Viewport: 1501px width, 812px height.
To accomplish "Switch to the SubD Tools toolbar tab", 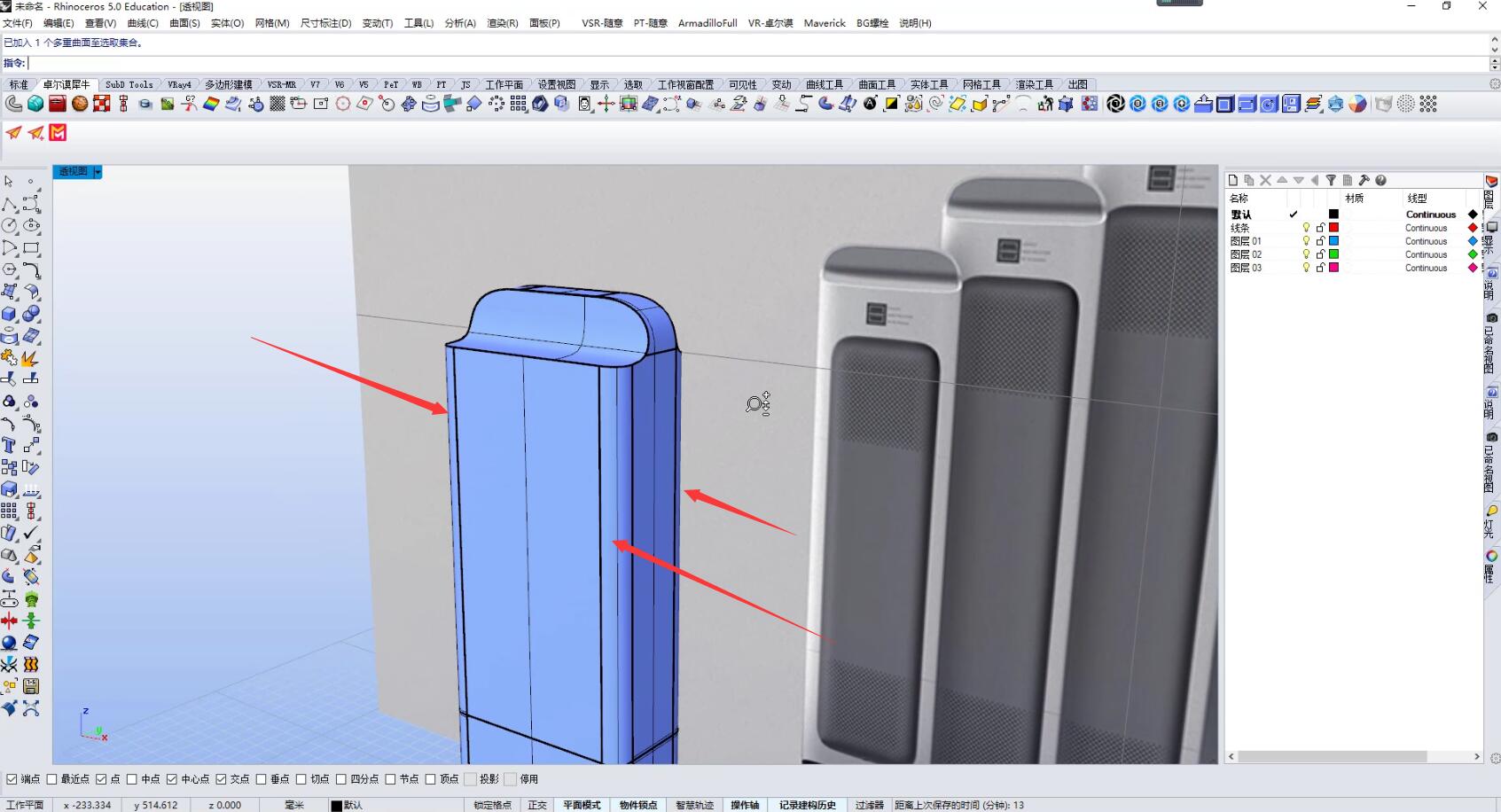I will (x=129, y=84).
